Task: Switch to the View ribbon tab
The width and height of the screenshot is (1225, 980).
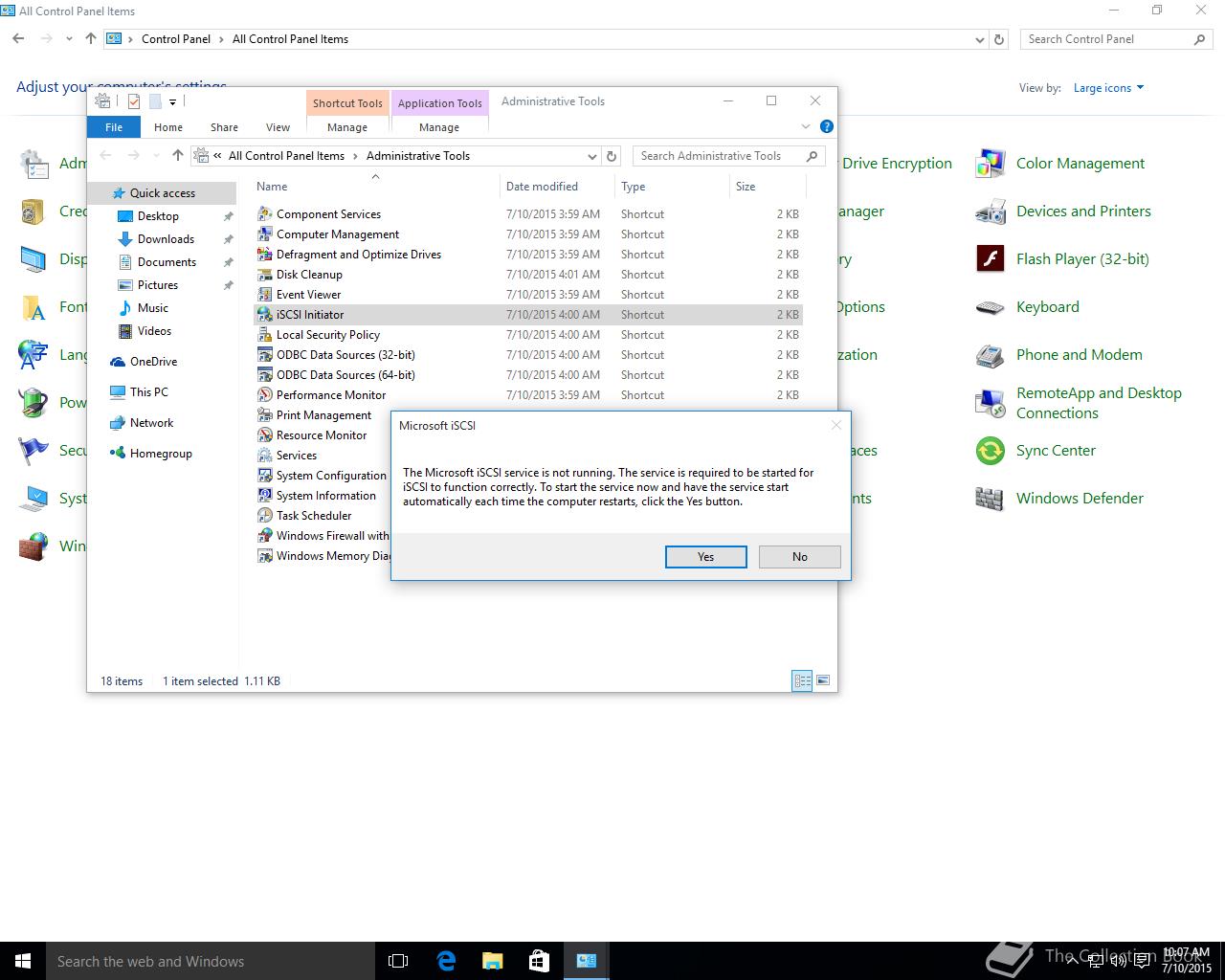Action: [x=278, y=127]
